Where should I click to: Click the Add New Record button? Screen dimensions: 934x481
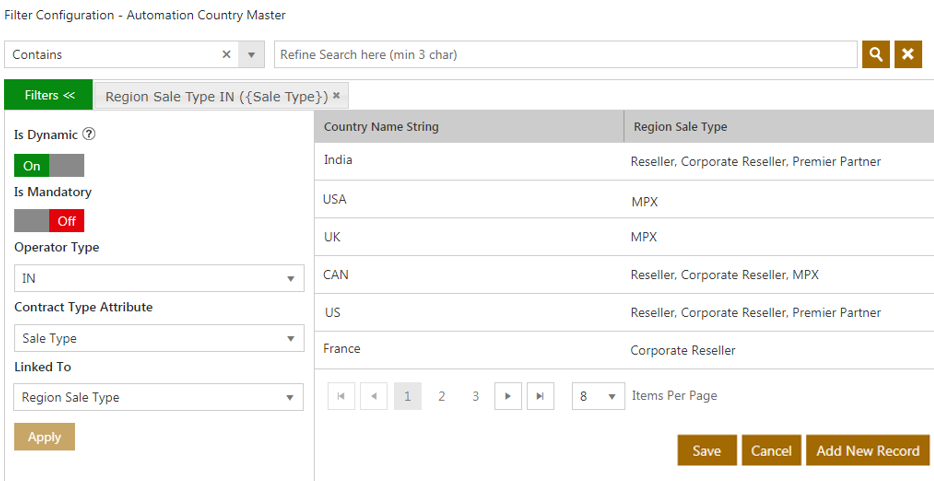click(867, 451)
